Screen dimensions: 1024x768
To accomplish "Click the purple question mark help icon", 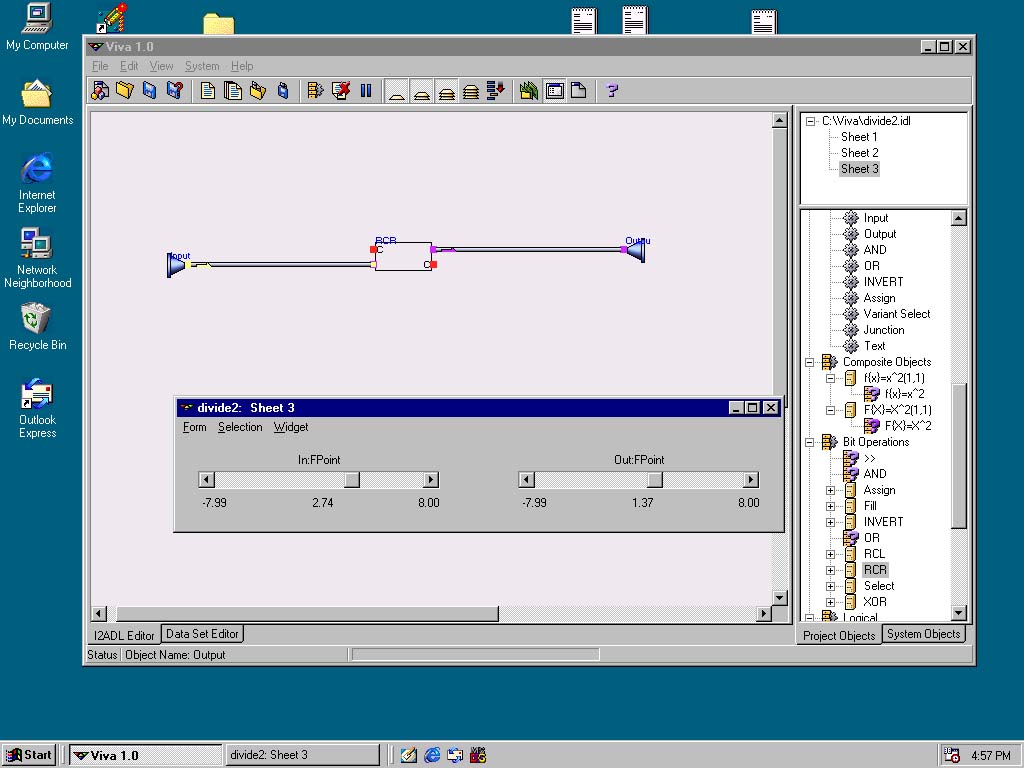I will 612,91.
